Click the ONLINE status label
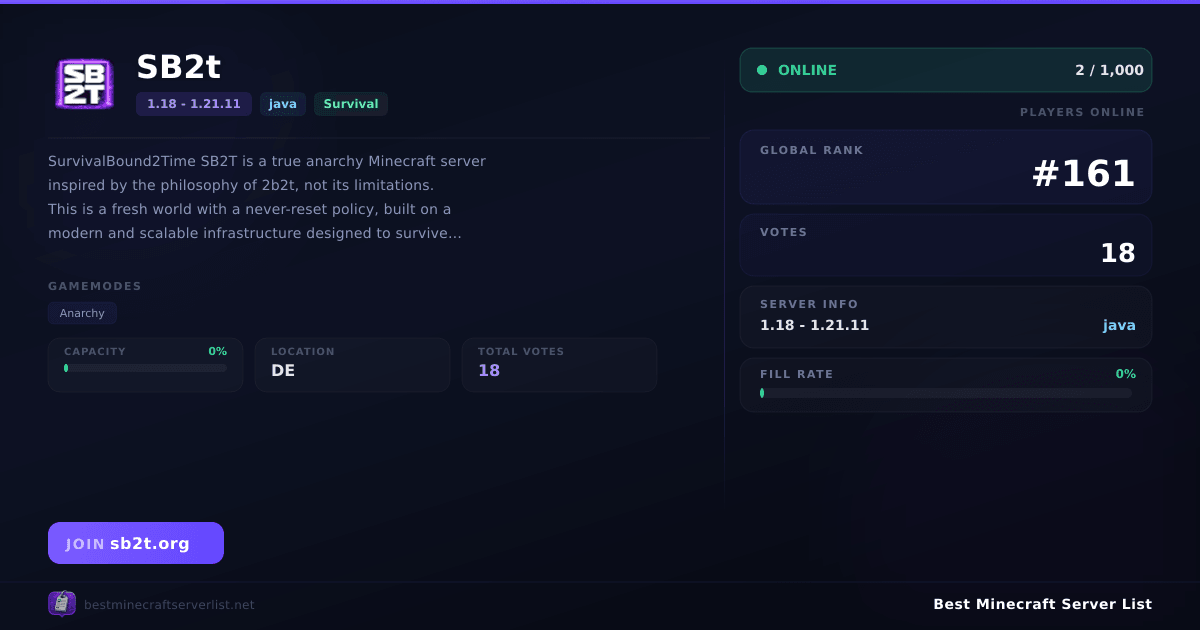Screen dimensions: 1200x630 point(807,70)
